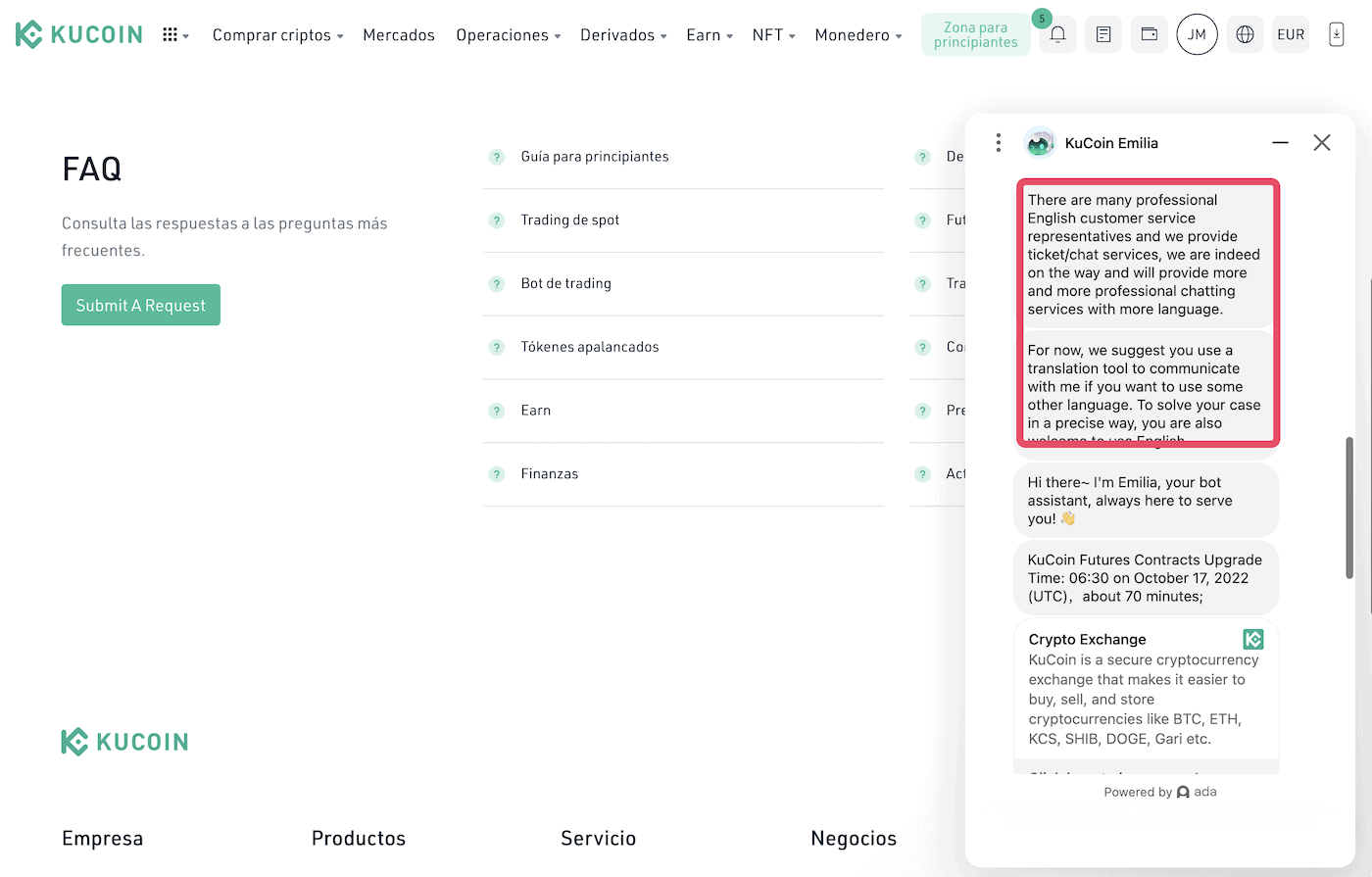The height and width of the screenshot is (877, 1372).
Task: Expand Earn dropdown in navbar
Action: click(x=710, y=35)
